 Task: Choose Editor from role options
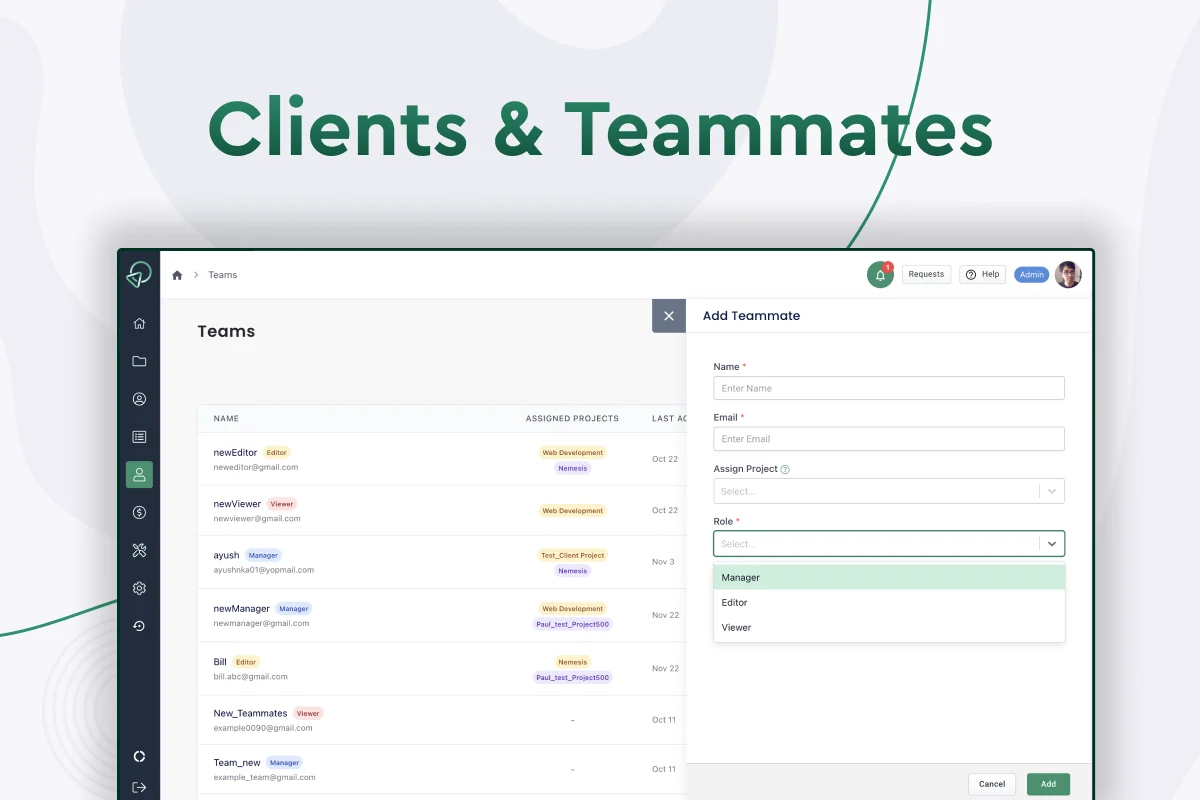[889, 603]
